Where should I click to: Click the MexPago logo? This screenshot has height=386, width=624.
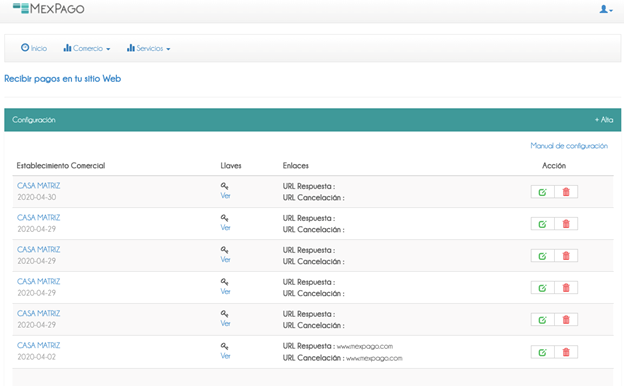click(49, 8)
